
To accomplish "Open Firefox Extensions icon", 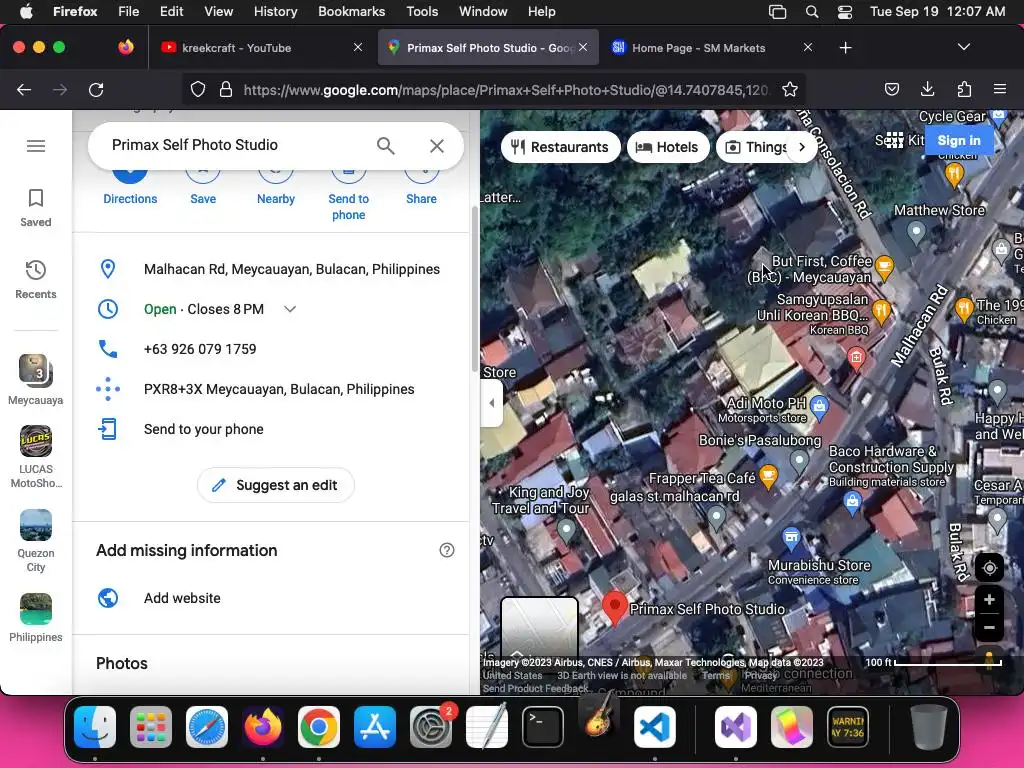I will coord(964,89).
